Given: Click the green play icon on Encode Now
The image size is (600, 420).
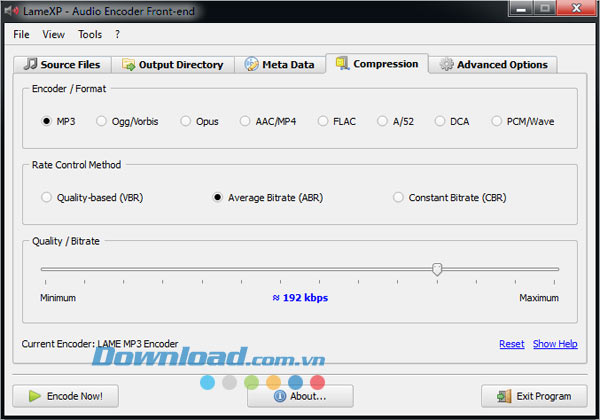Looking at the screenshot, I should pyautogui.click(x=35, y=395).
